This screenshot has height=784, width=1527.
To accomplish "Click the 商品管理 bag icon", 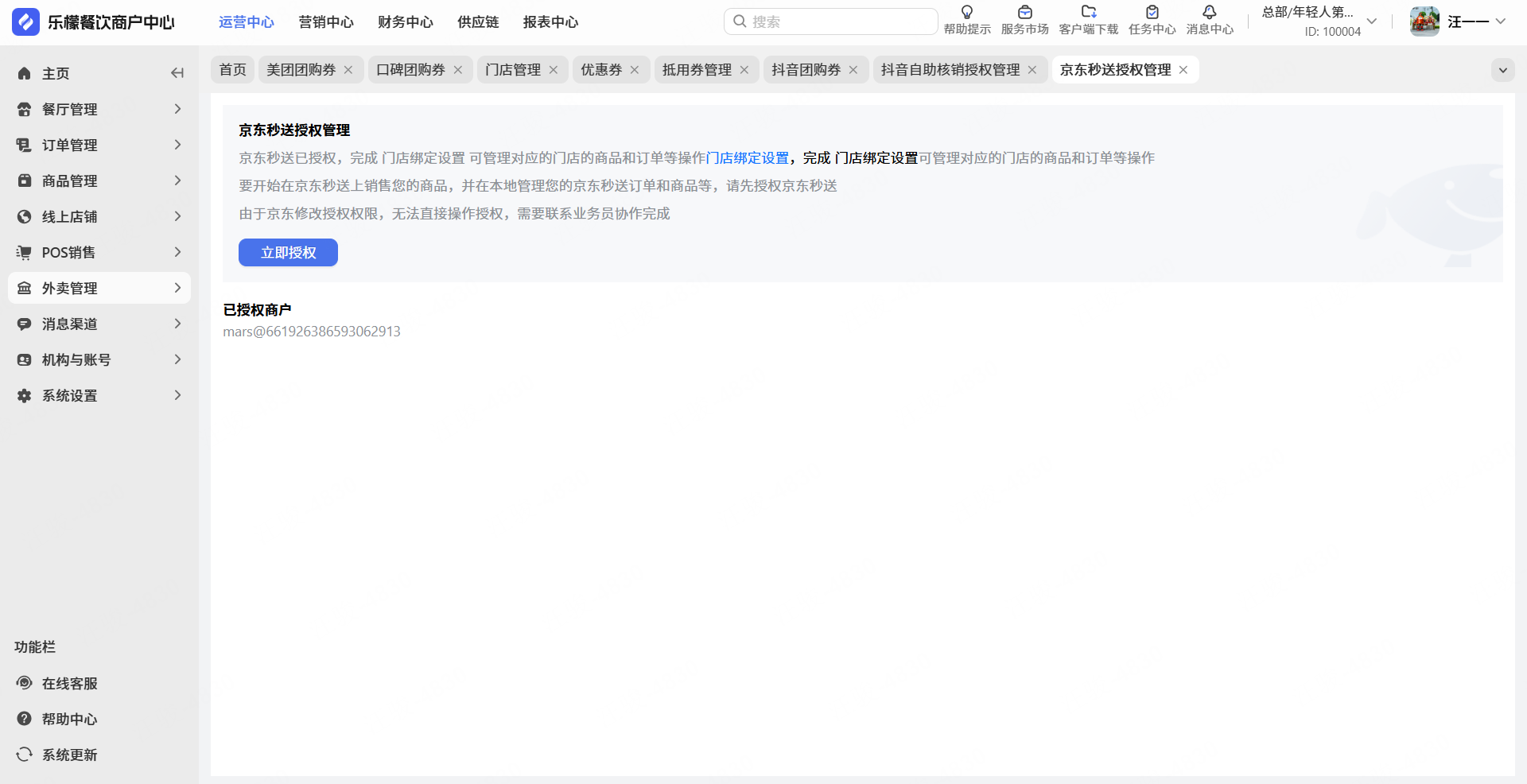I will (25, 180).
